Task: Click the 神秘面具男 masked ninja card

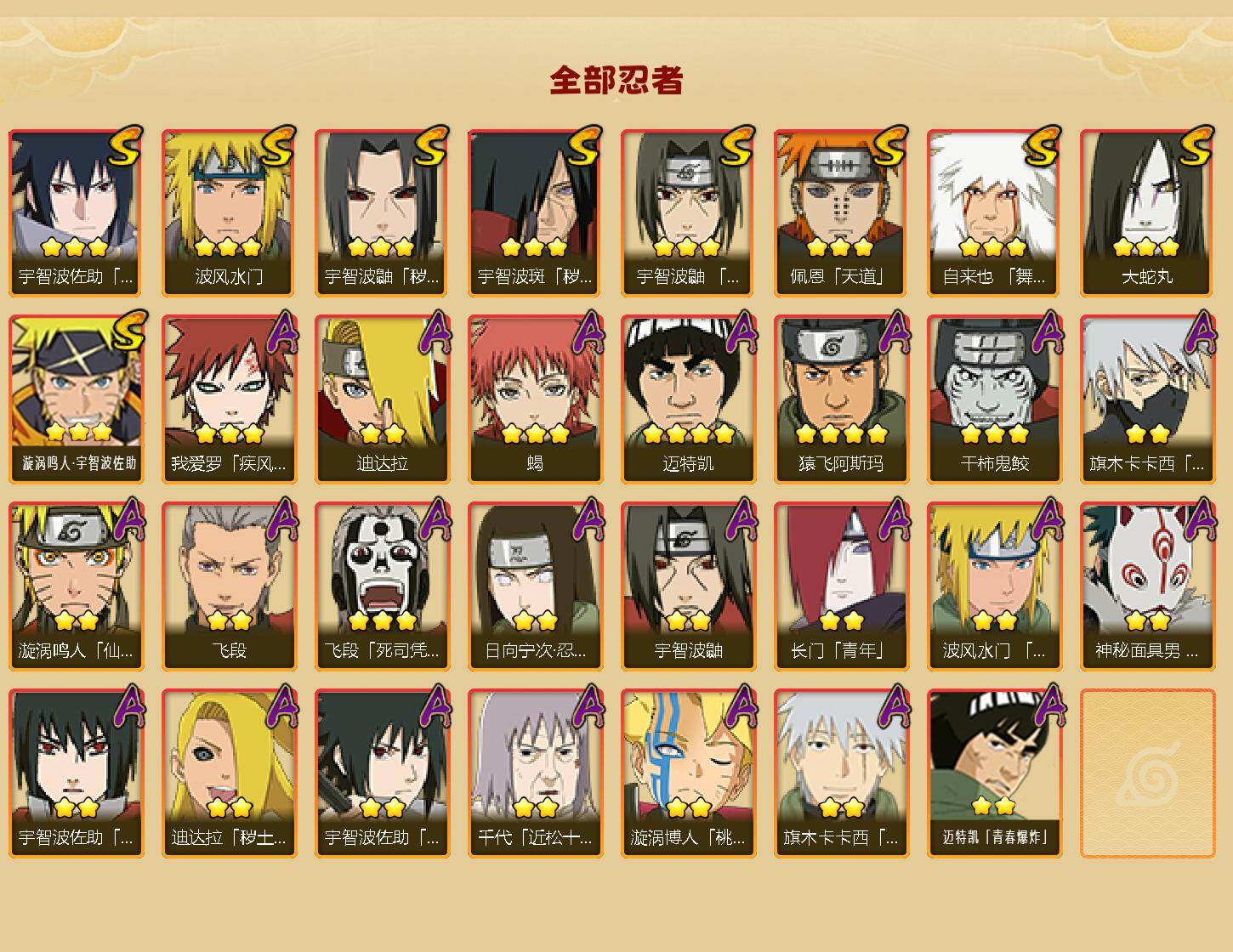Action: tap(1147, 586)
